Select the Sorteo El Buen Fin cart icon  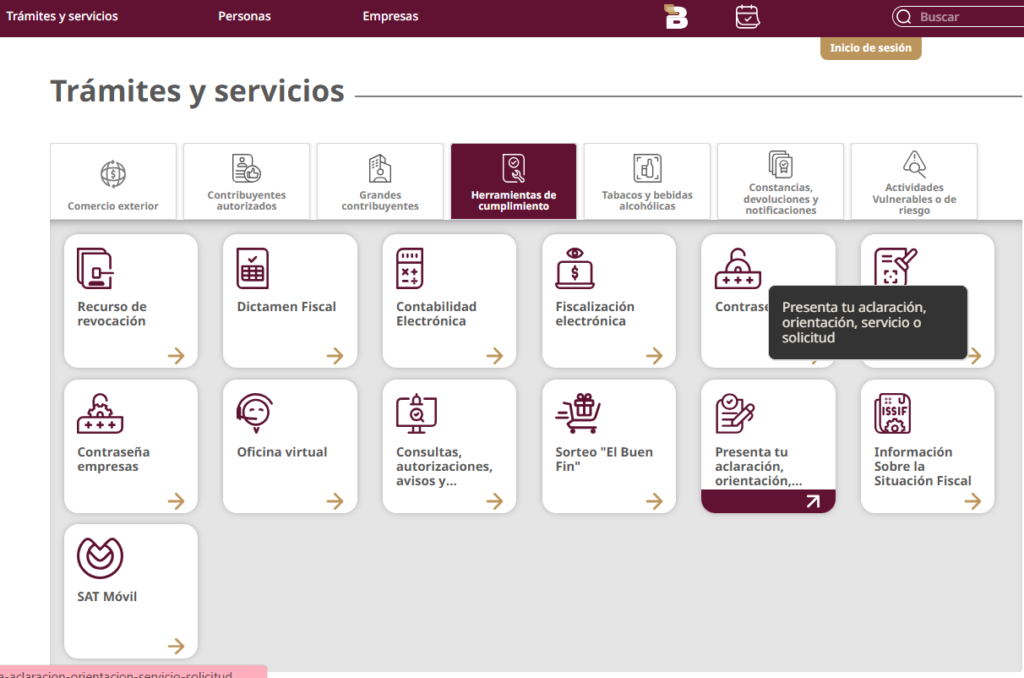pos(578,413)
